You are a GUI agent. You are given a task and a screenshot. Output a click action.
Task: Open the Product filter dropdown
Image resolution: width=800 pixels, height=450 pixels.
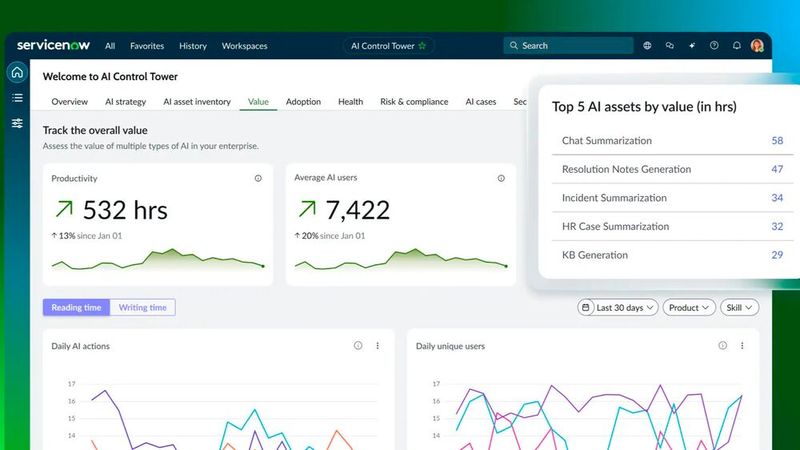689,307
